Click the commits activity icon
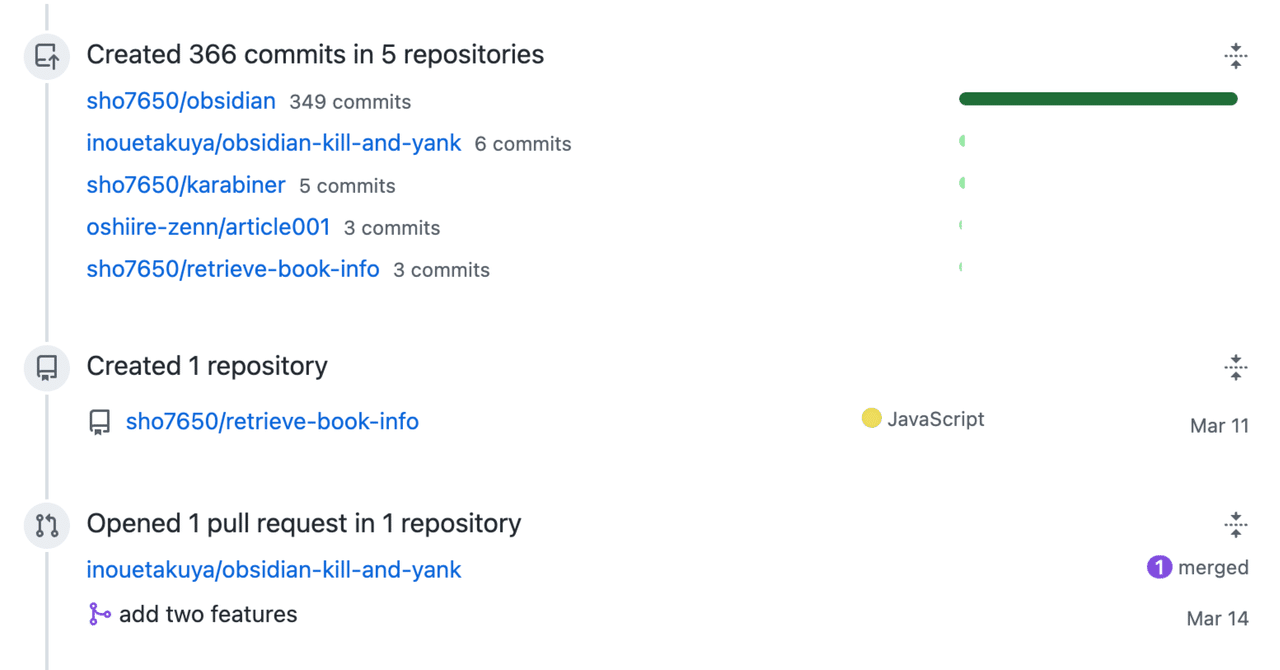This screenshot has width=1280, height=670. [45, 56]
